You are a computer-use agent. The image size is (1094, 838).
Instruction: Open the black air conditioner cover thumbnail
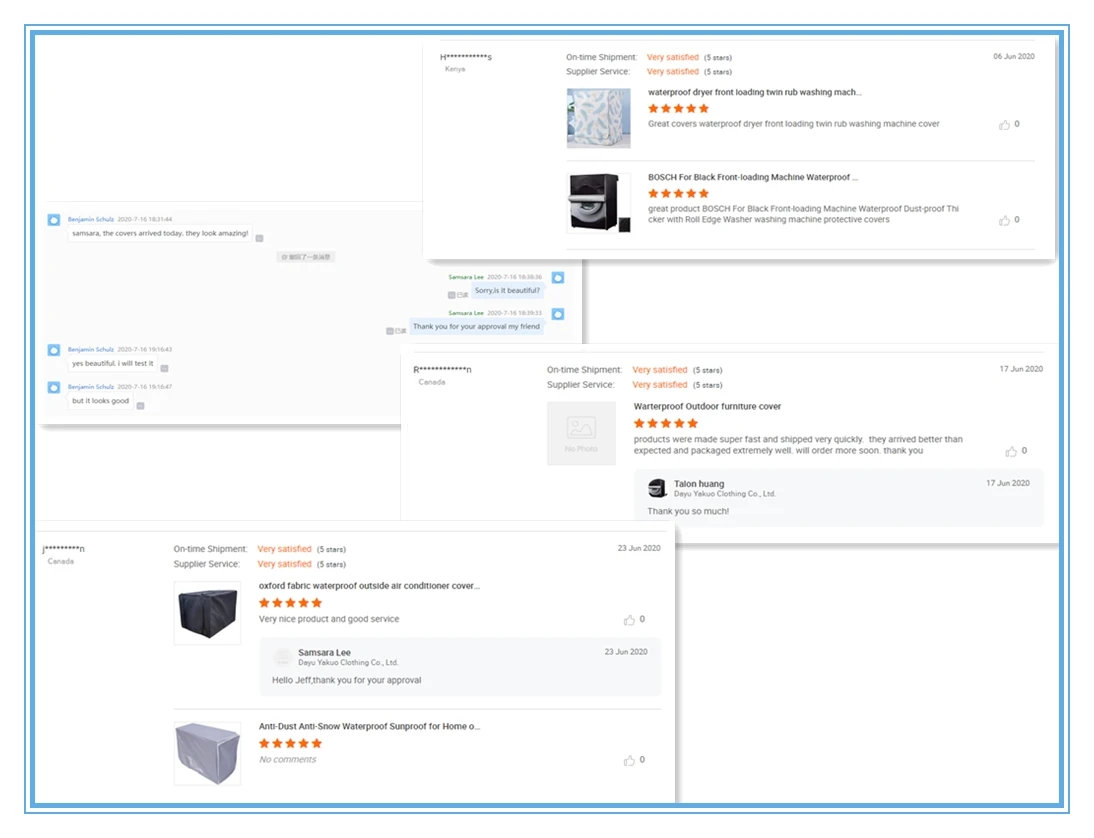(207, 613)
